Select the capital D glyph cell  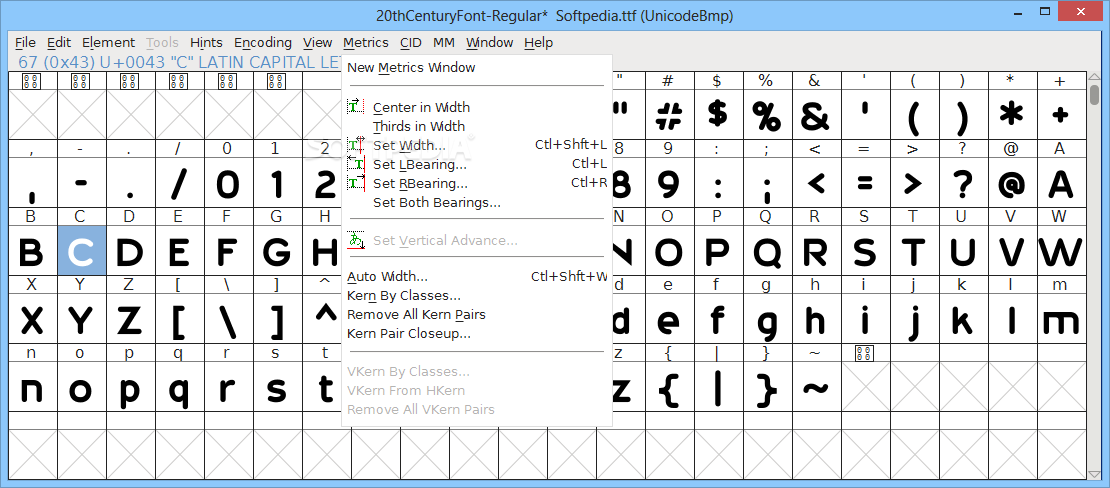point(130,251)
